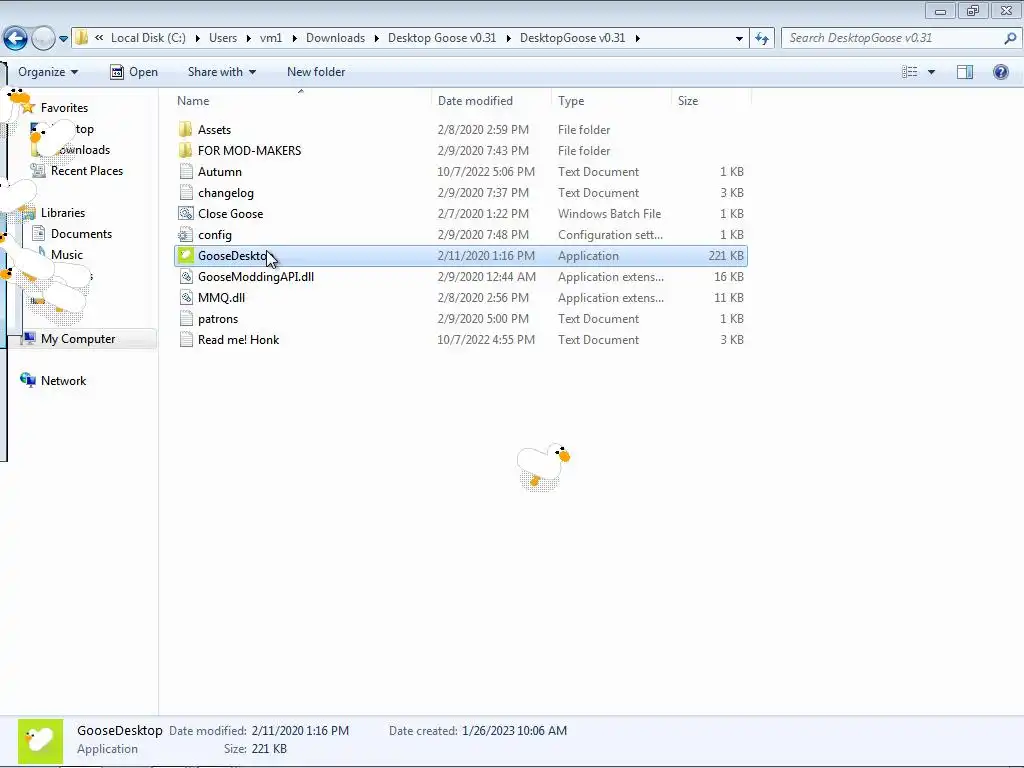This screenshot has width=1024, height=768.
Task: Select the MMQ.dll file icon
Action: [x=185, y=298]
